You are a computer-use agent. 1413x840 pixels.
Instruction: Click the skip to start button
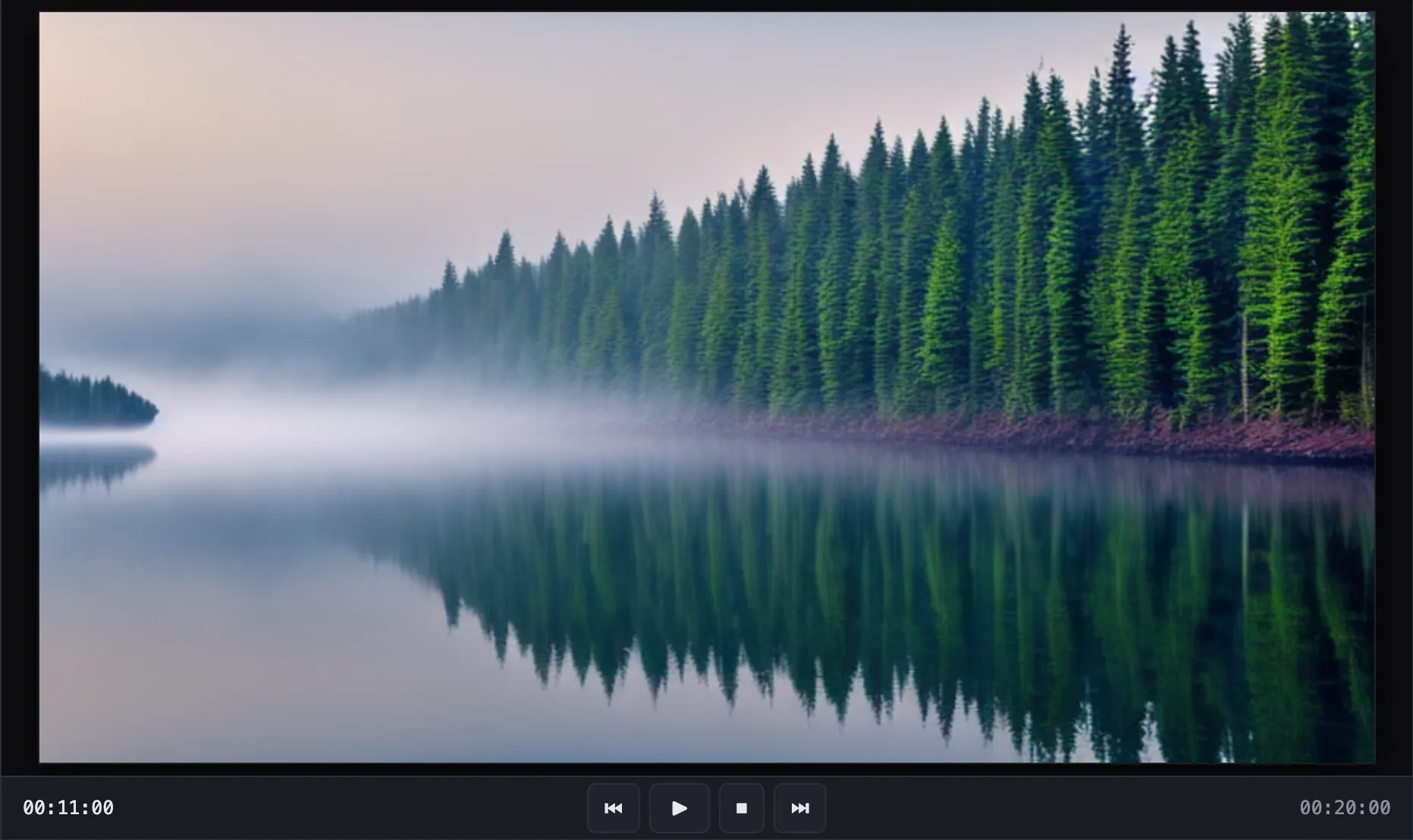click(x=613, y=808)
